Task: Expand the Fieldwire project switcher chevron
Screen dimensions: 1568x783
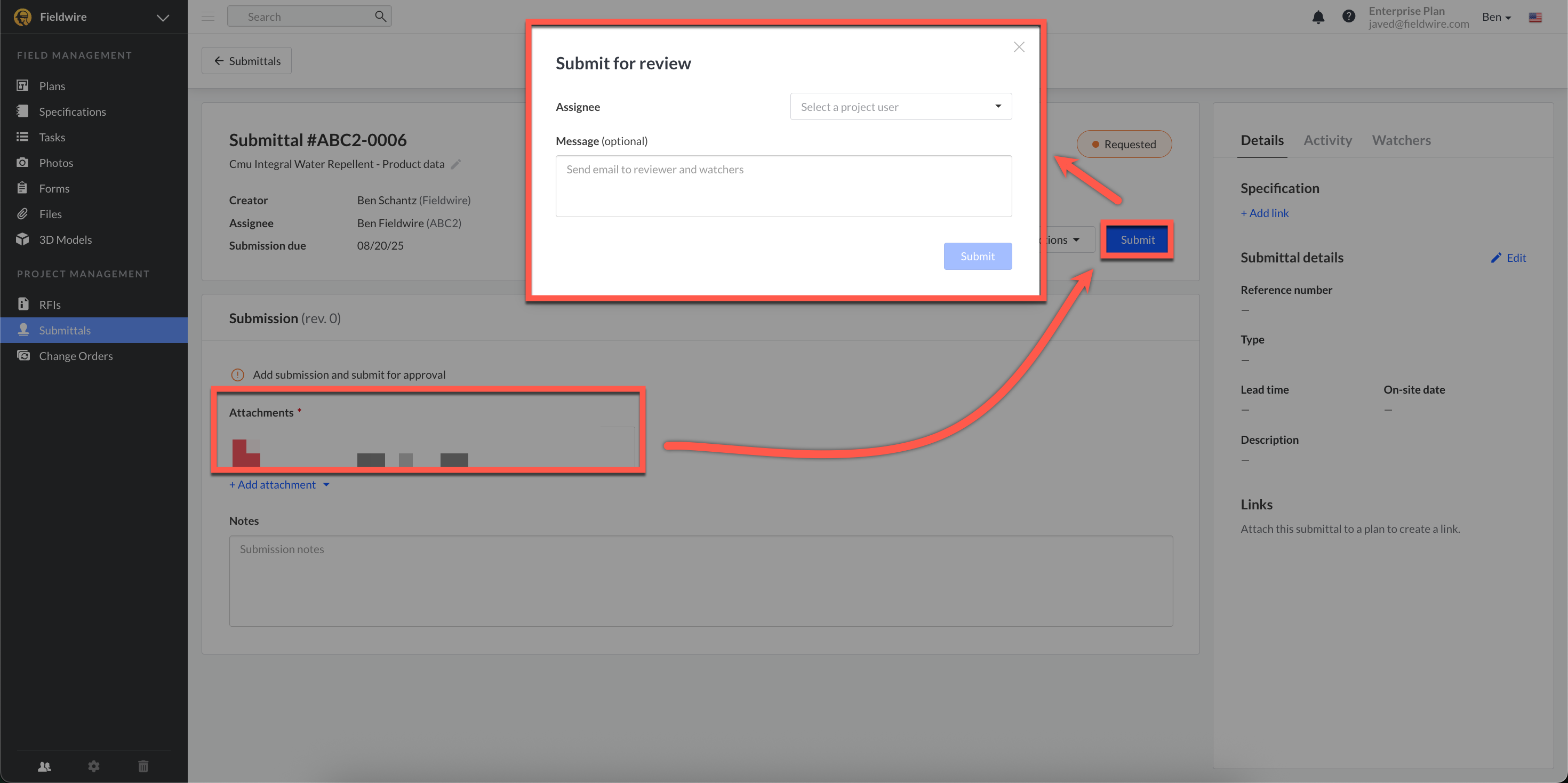Action: [x=163, y=18]
